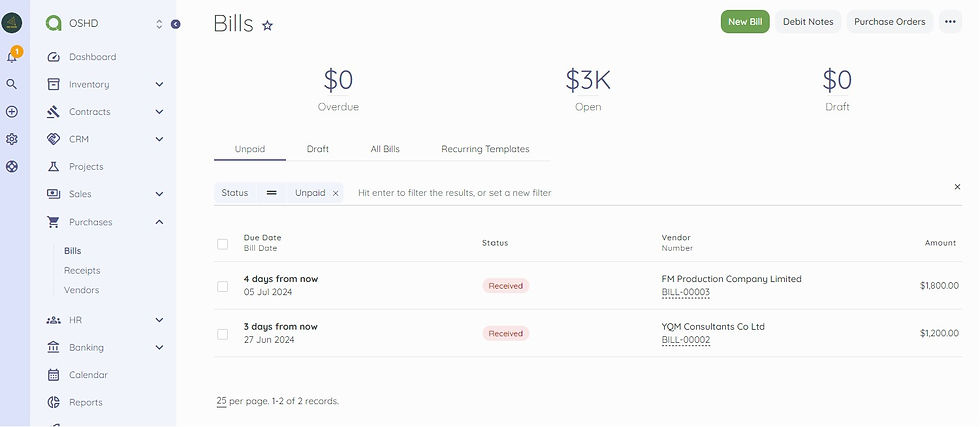Open the OSHD company switcher
Screen dimensions: 980x427
pyautogui.click(x=104, y=24)
